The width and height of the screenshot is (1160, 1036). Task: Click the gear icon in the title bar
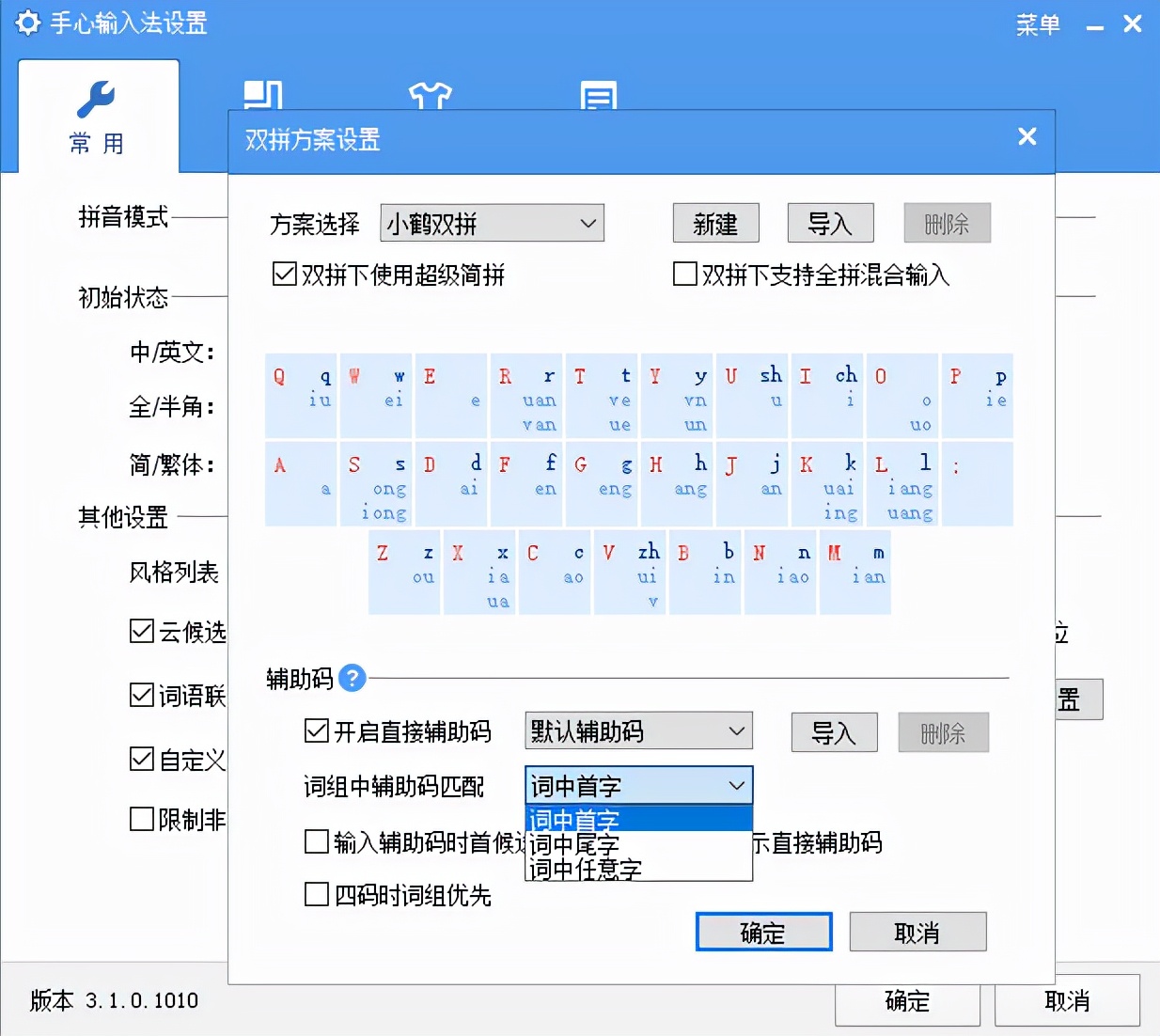28,24
